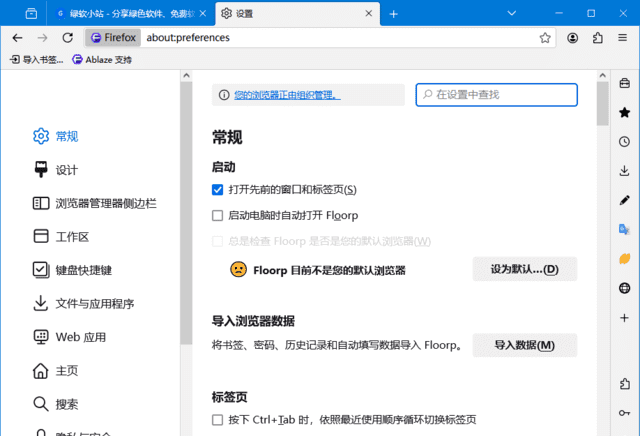640x436 pixels.
Task: Open bookmarks panel with the star sidebar icon
Action: pos(624,112)
